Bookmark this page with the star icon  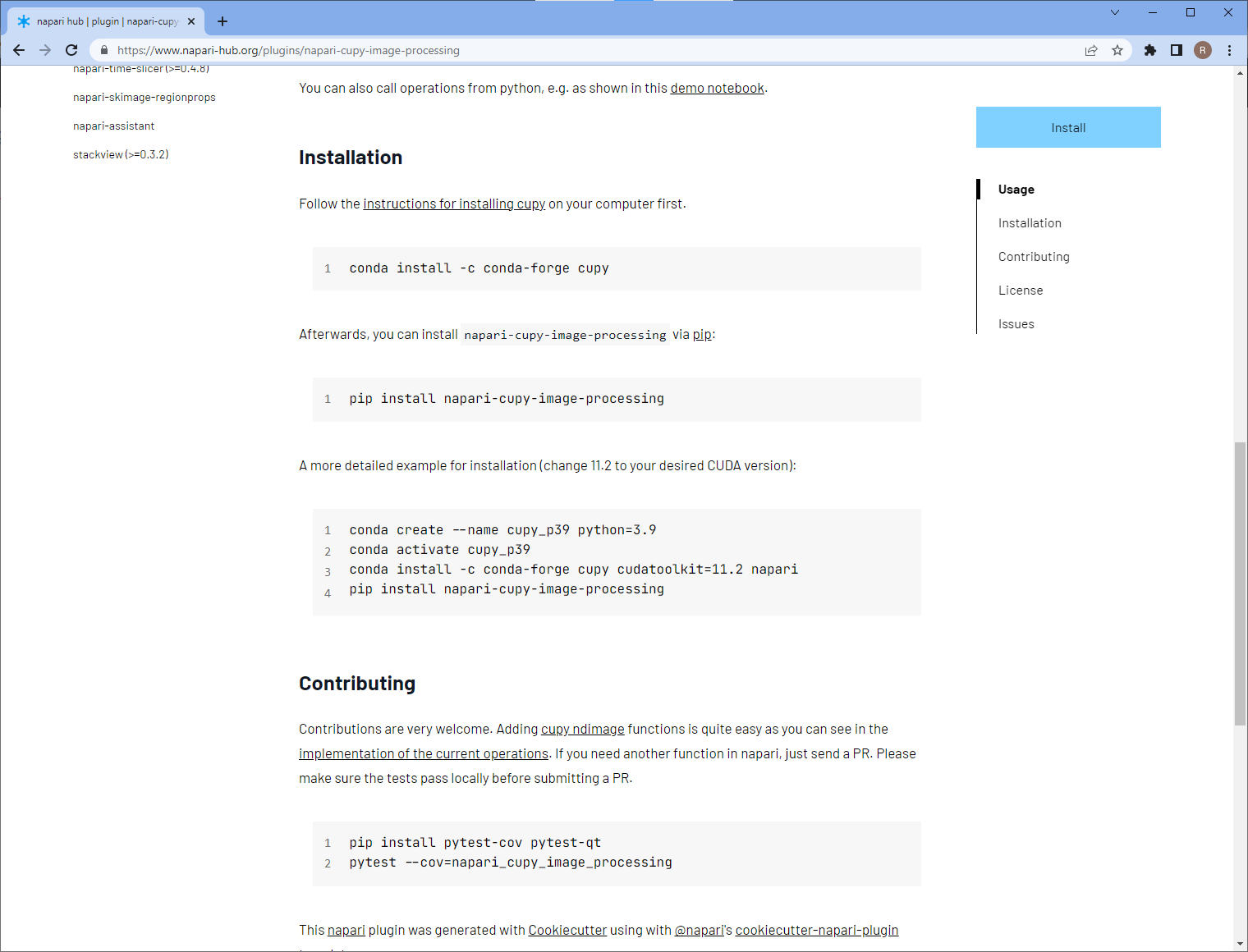point(1117,50)
